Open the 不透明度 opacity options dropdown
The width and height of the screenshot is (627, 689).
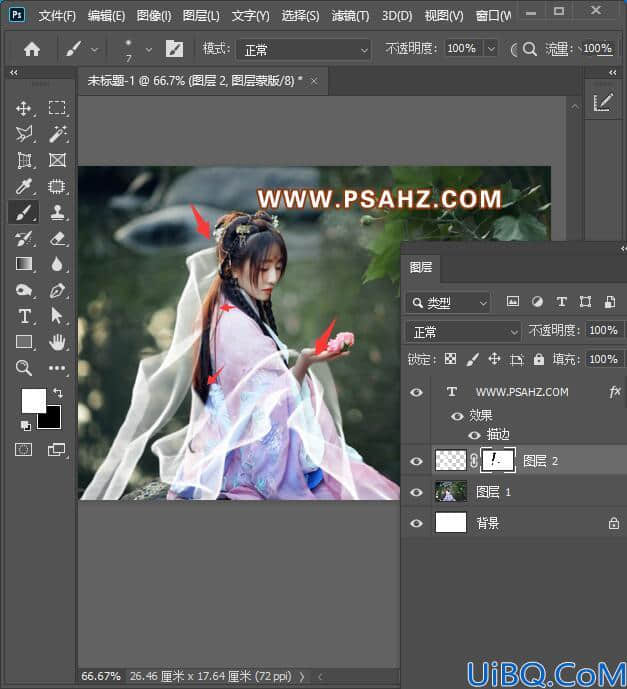[x=491, y=48]
